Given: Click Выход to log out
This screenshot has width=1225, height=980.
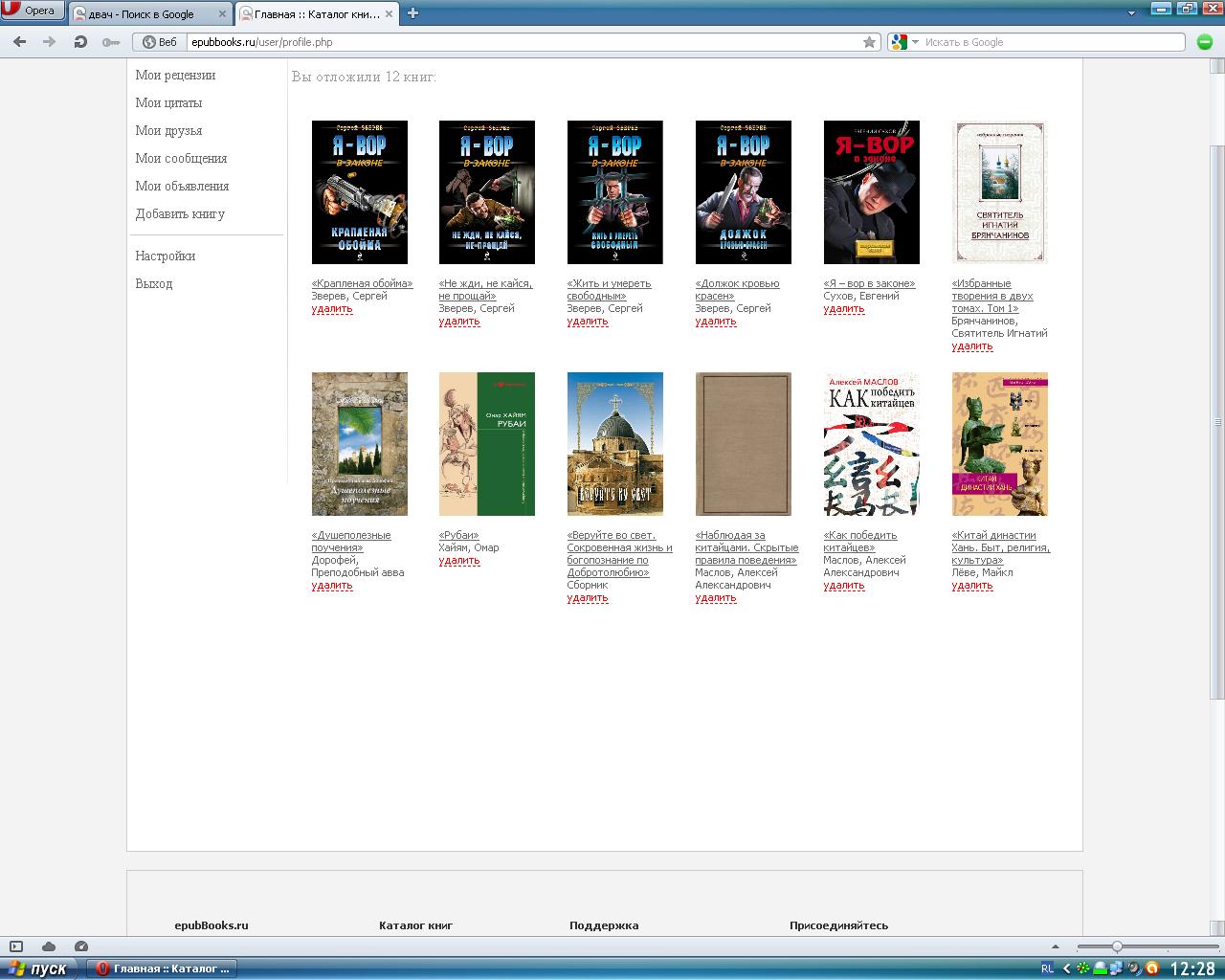Looking at the screenshot, I should [x=154, y=283].
